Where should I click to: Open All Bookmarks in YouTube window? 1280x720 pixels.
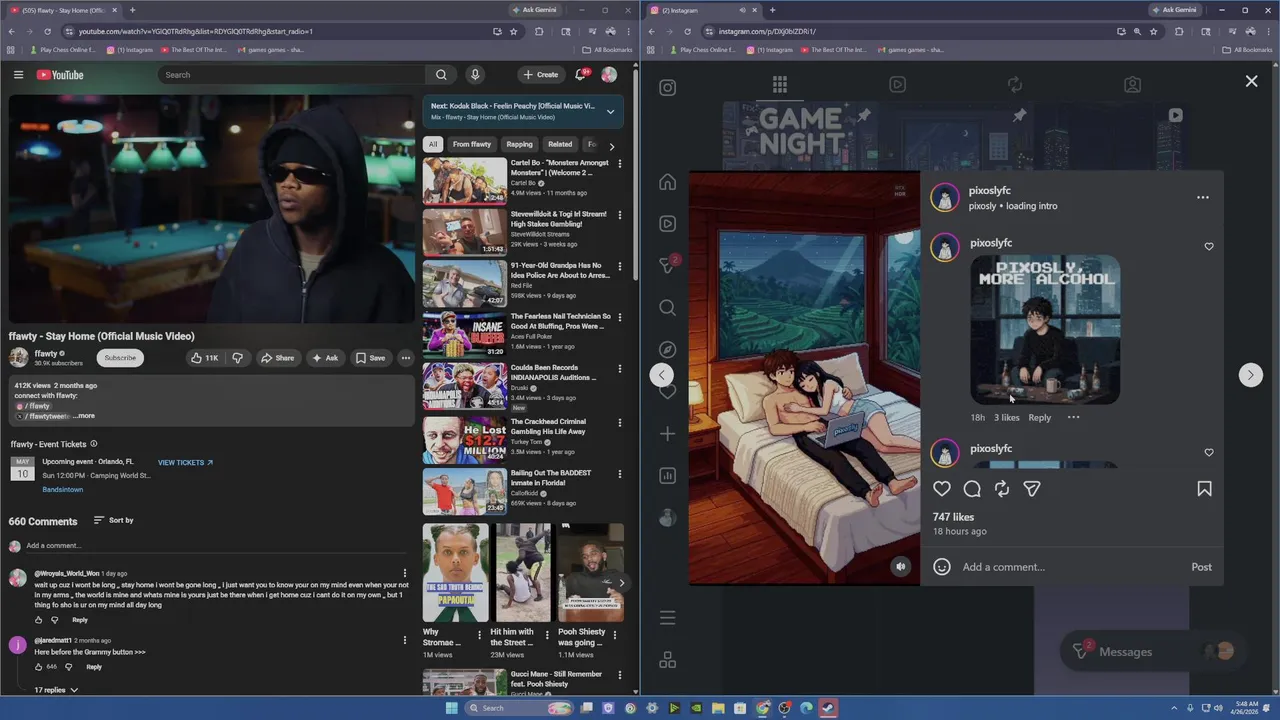click(x=608, y=50)
